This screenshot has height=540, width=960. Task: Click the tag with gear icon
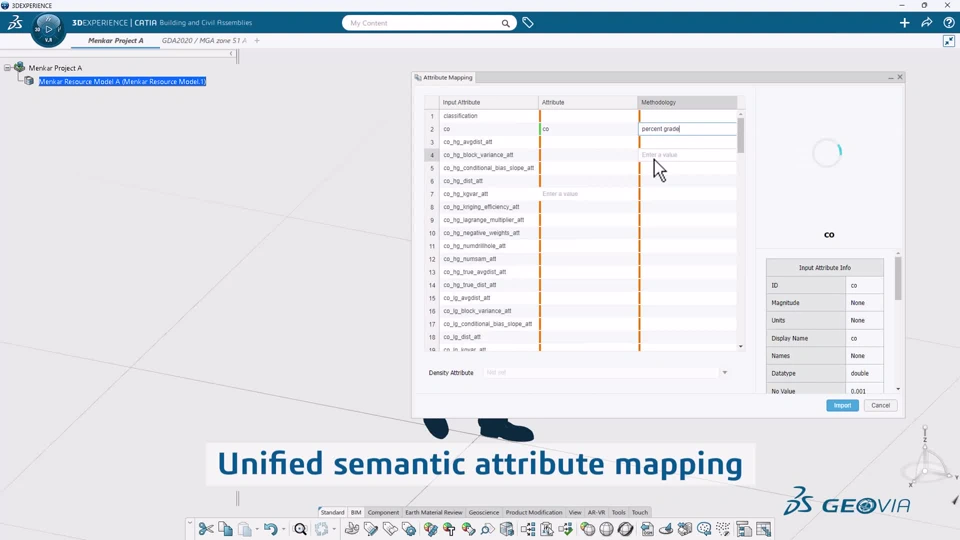click(410, 529)
